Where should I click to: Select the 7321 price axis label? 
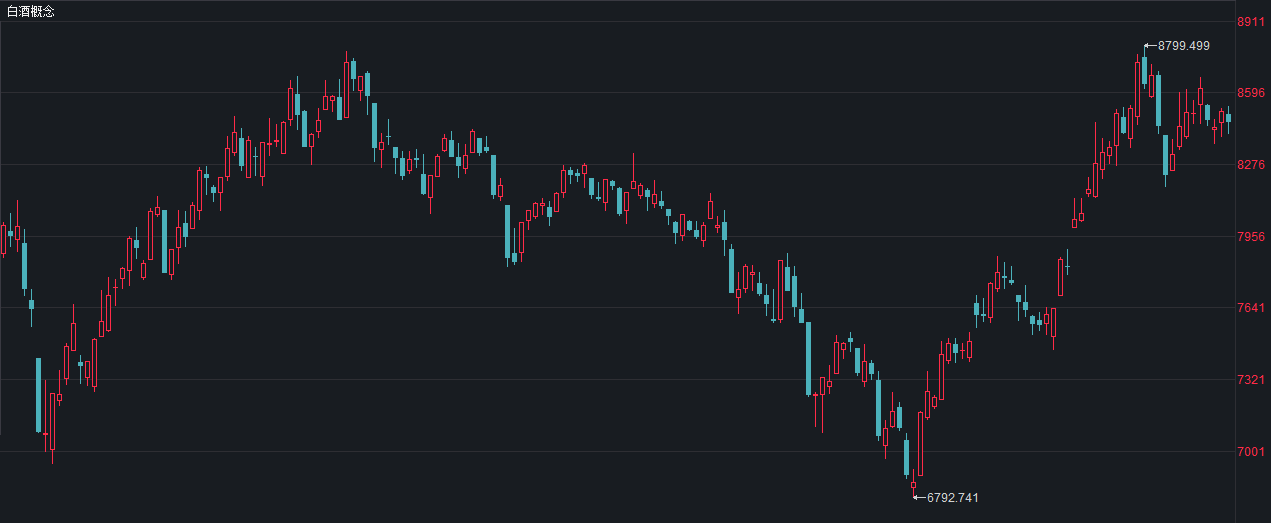[x=1251, y=380]
